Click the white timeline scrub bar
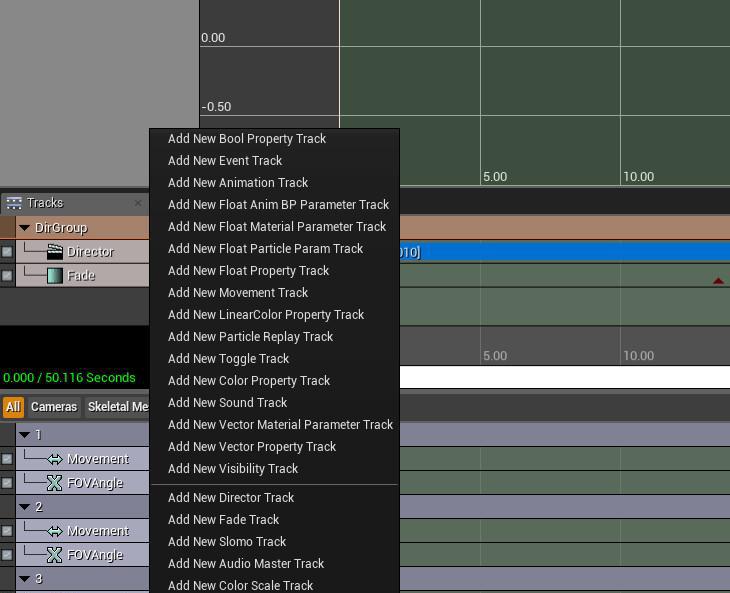Image resolution: width=730 pixels, height=593 pixels. (565, 377)
